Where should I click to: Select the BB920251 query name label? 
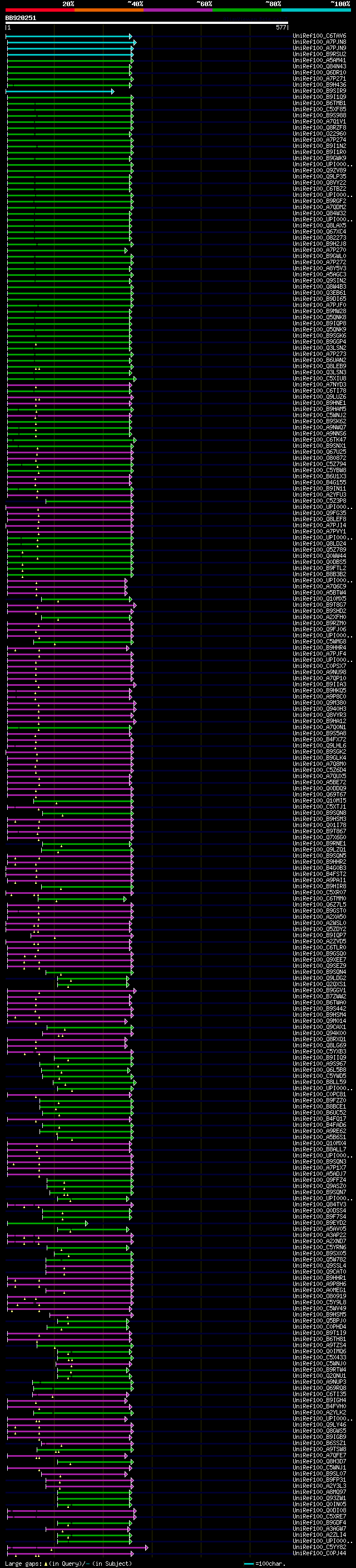point(21,18)
